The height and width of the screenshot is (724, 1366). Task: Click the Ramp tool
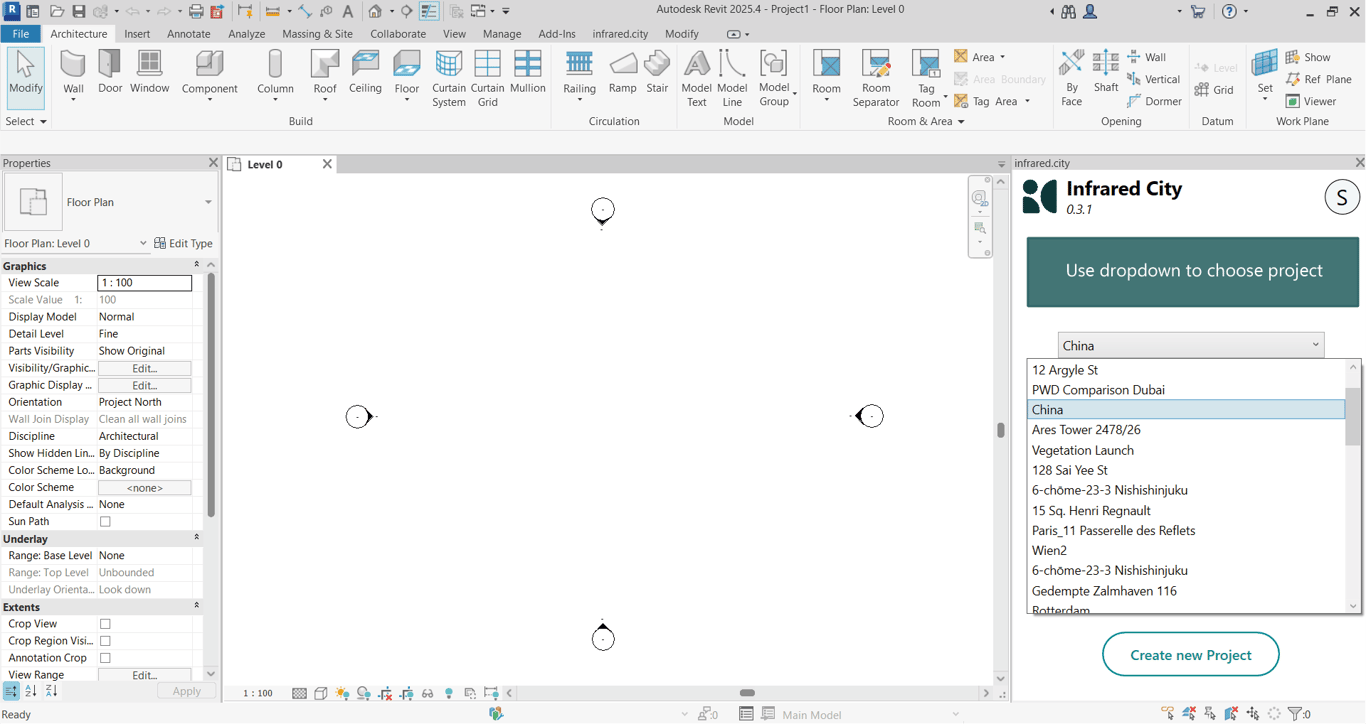(x=622, y=72)
